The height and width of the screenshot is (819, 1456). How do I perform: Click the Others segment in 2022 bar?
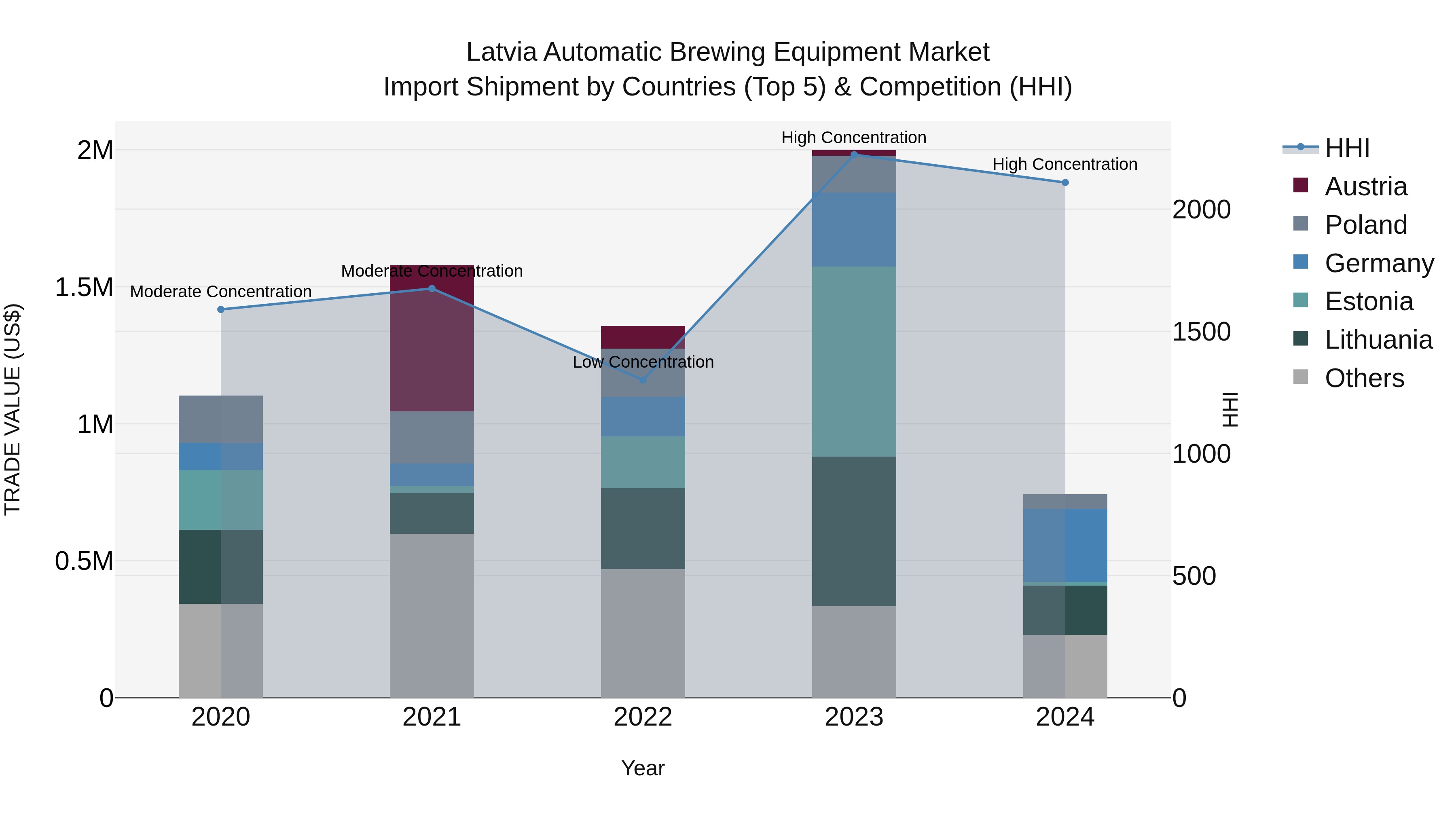pyautogui.click(x=643, y=634)
